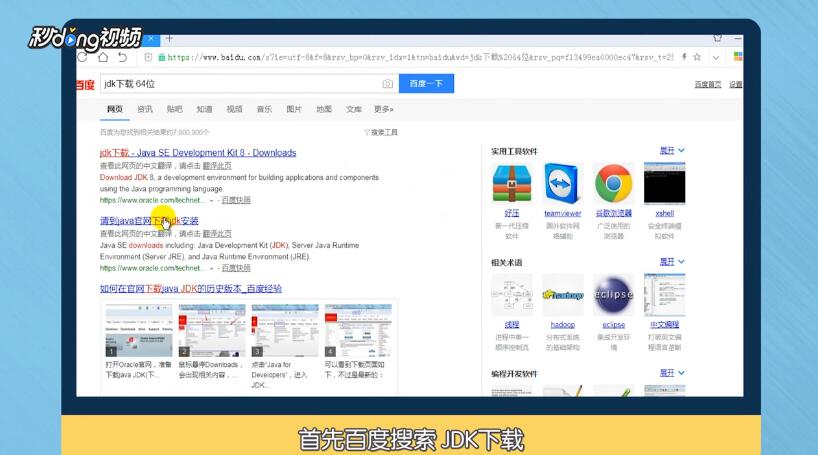Image resolution: width=818 pixels, height=455 pixels.
Task: Switch to the 图片 tab
Action: point(294,109)
